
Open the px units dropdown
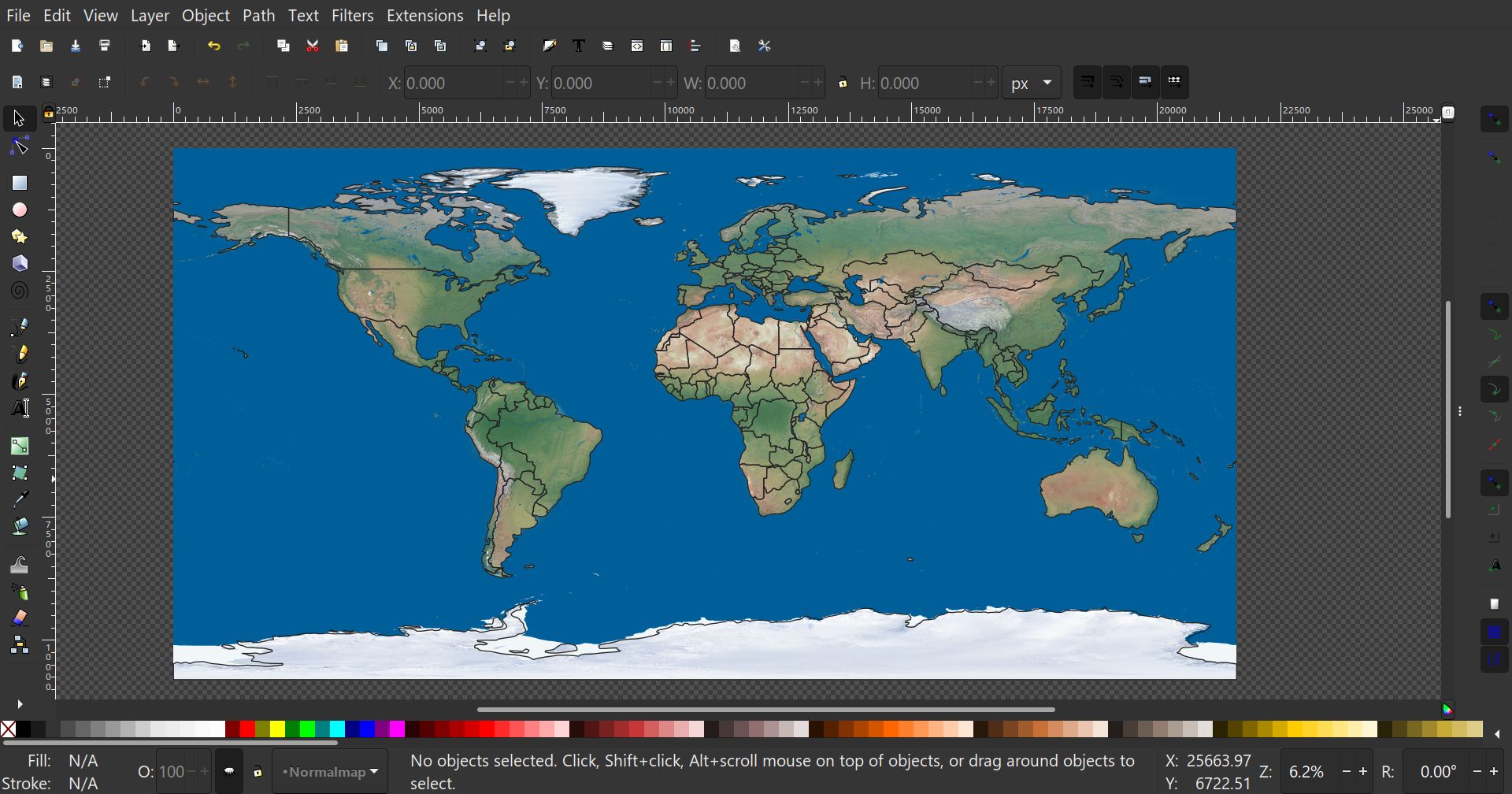(x=1032, y=82)
